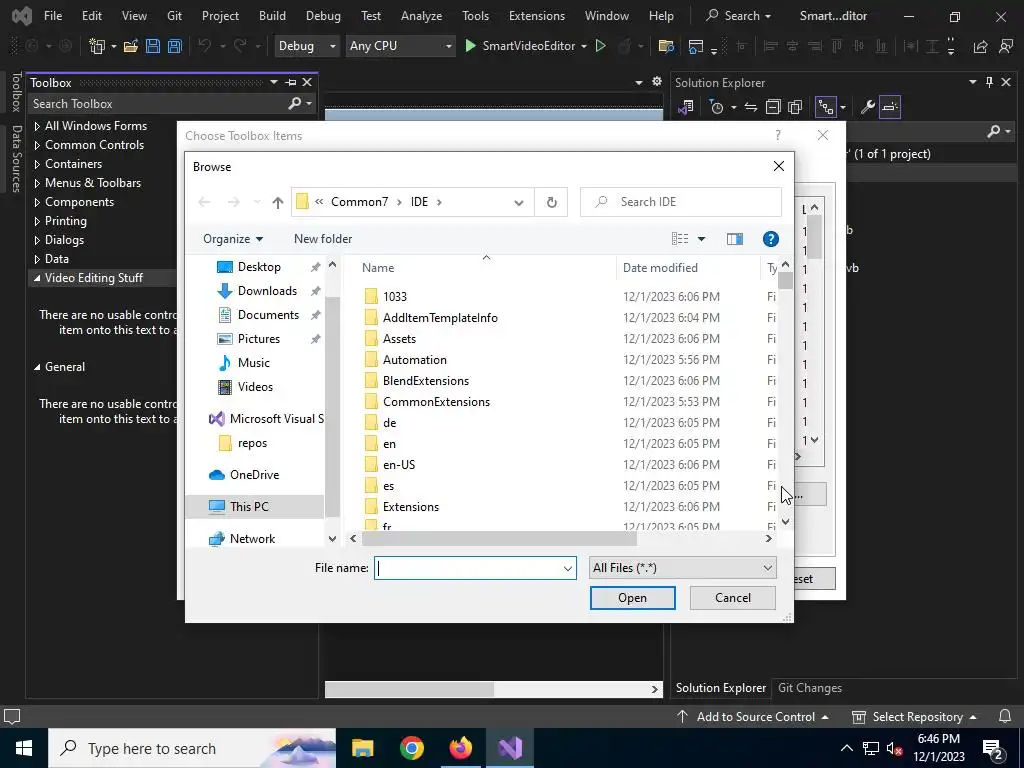1024x768 pixels.
Task: Select the en-US folder
Action: pyautogui.click(x=399, y=465)
